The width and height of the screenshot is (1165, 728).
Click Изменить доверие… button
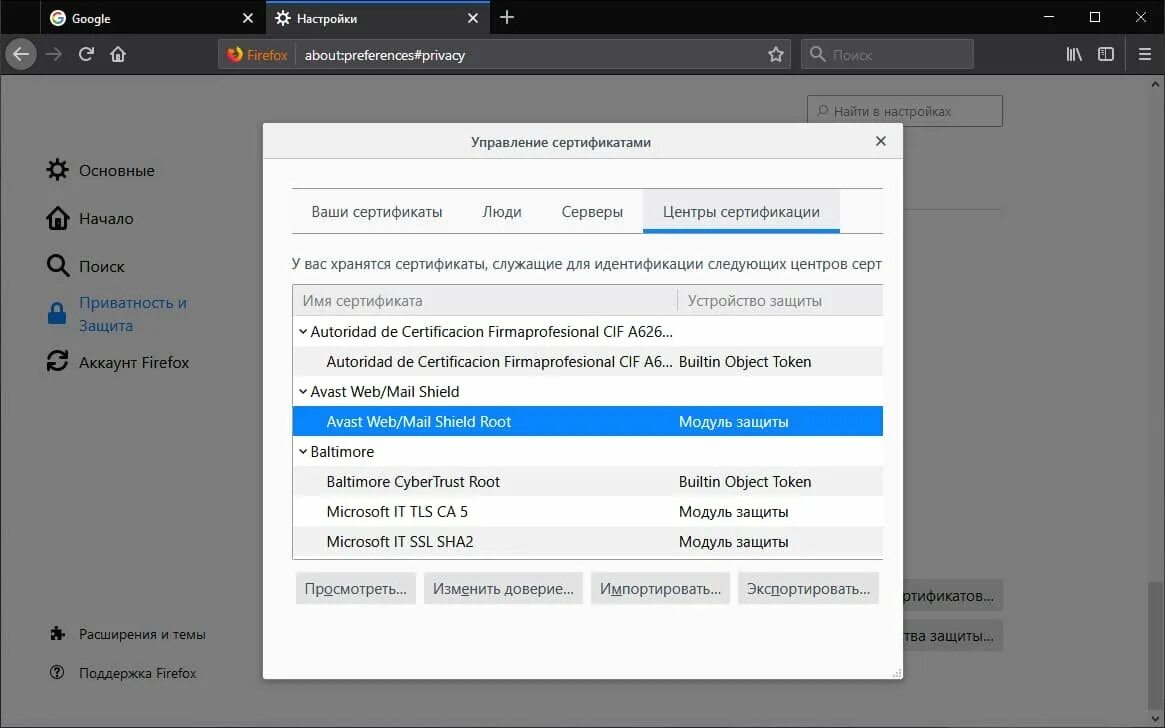pos(503,588)
